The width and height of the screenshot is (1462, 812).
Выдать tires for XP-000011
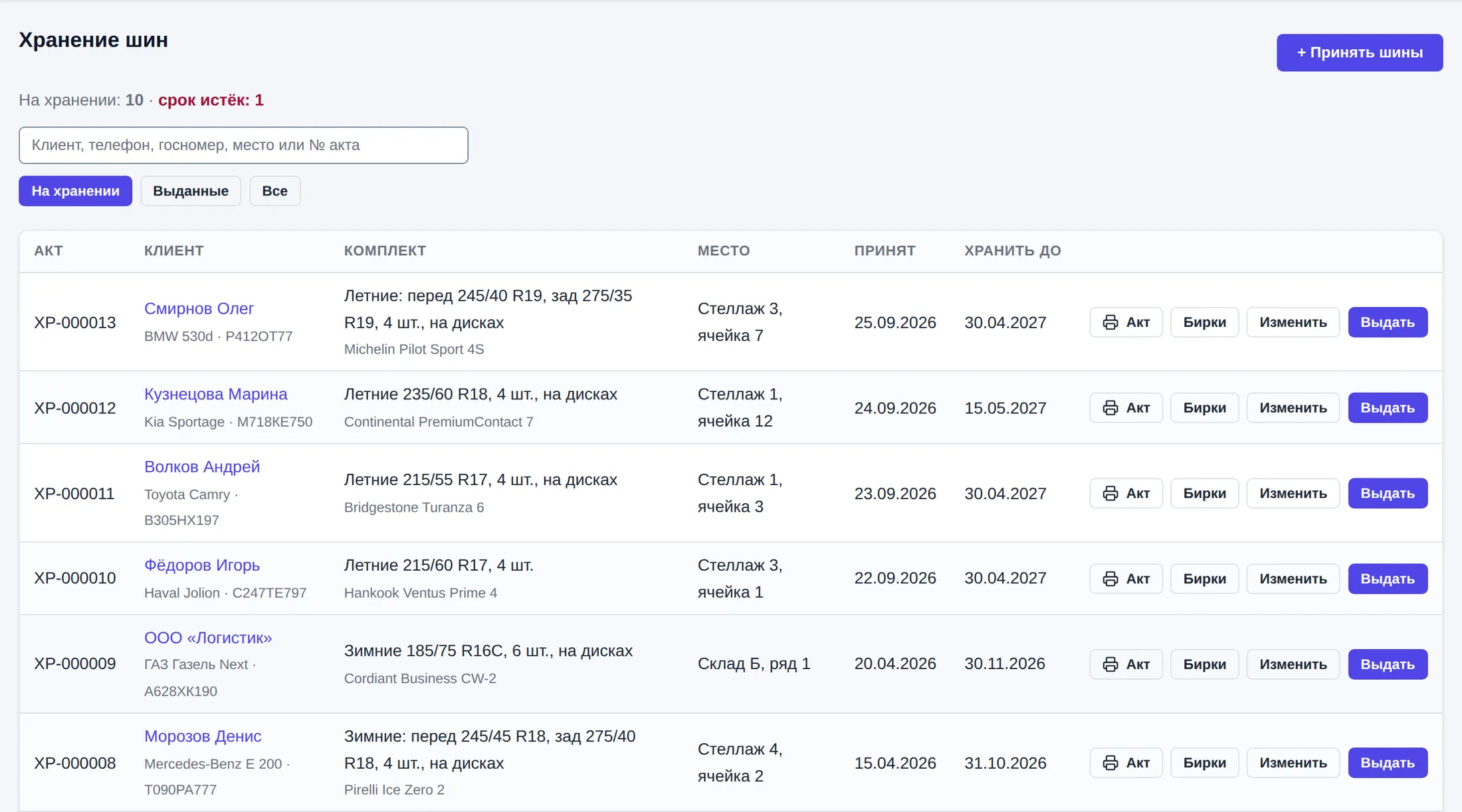pyautogui.click(x=1388, y=494)
